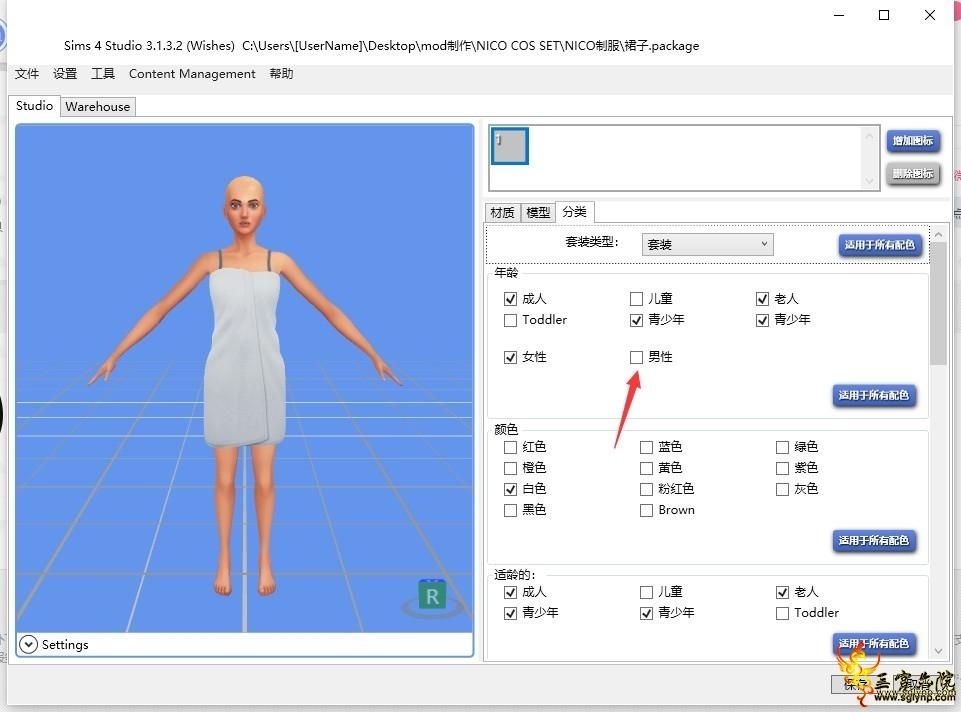
Task: Click 适用于所有配色 in the 年龄 section
Action: click(x=873, y=395)
